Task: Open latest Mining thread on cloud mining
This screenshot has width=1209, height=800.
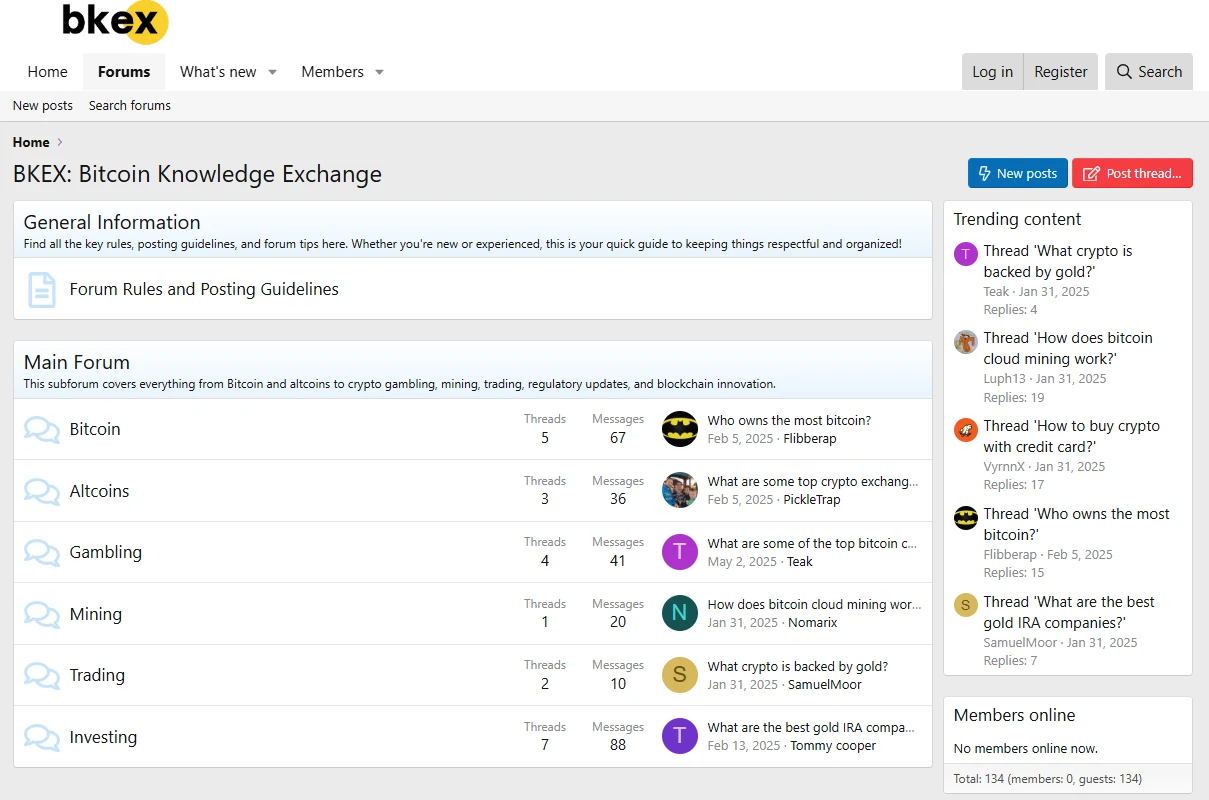Action: click(x=815, y=604)
